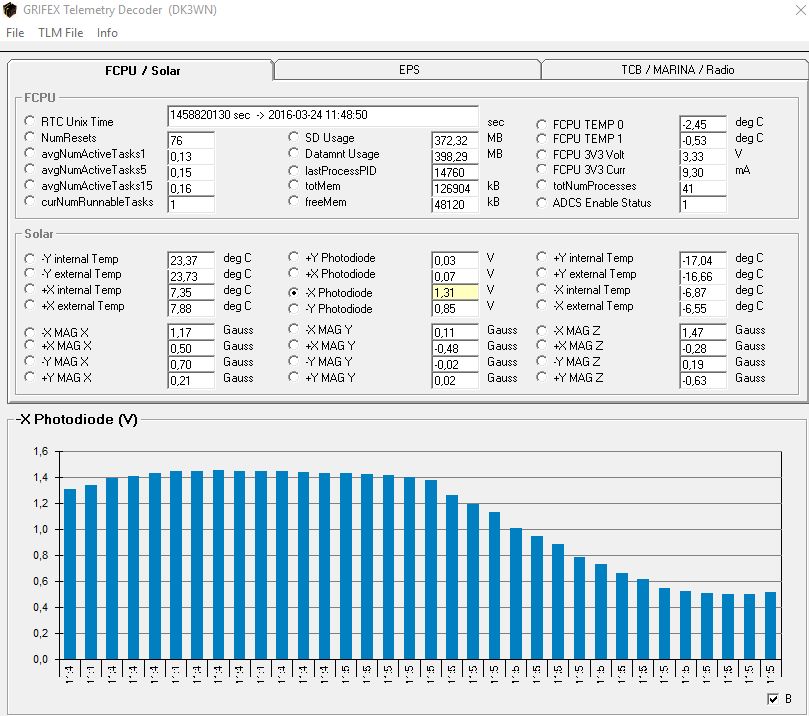Select the RTC Unix Time radio button

(x=30, y=121)
